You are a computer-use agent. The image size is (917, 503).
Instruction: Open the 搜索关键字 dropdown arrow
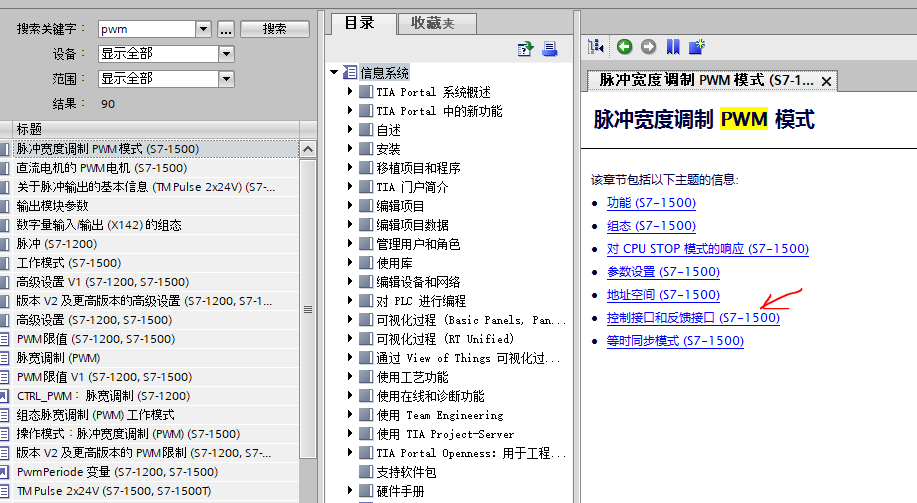tap(204, 29)
